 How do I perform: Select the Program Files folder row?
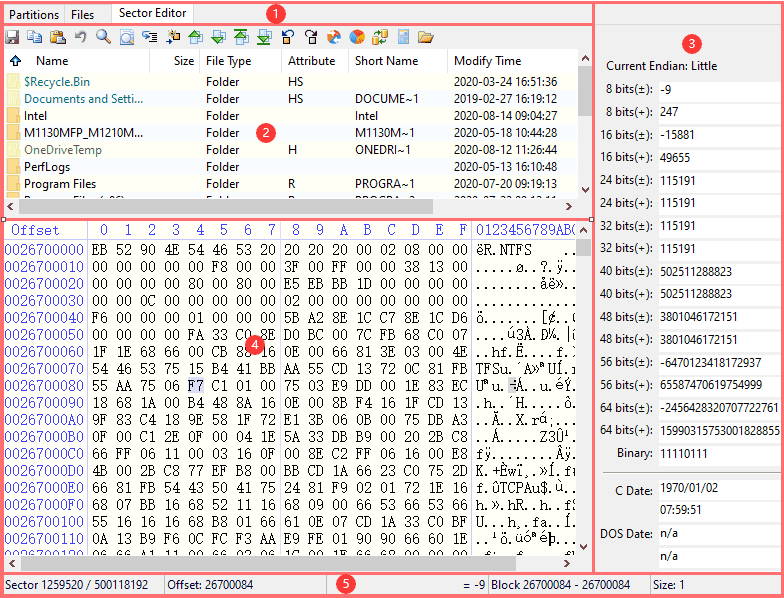[x=60, y=184]
